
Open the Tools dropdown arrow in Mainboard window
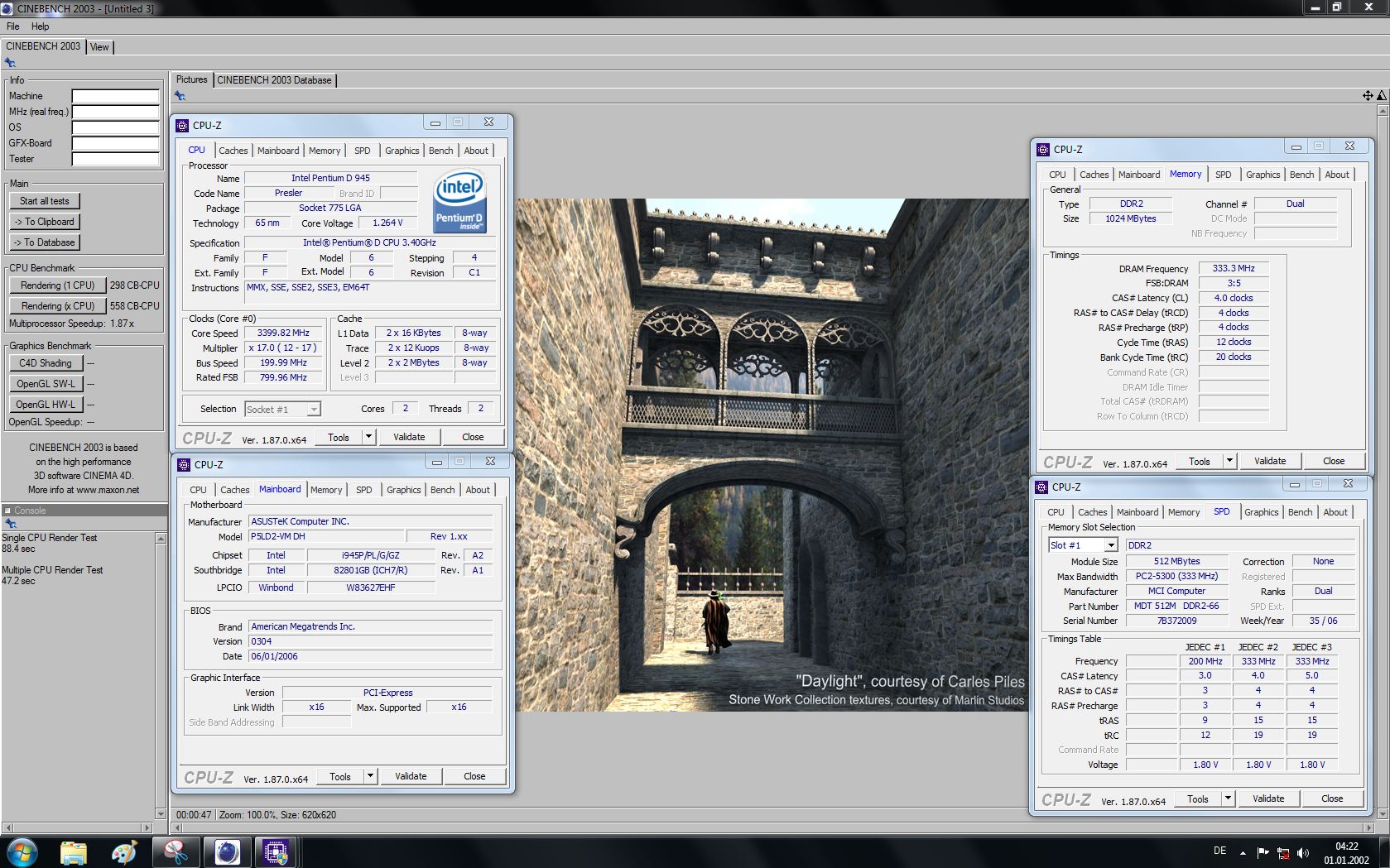(370, 776)
